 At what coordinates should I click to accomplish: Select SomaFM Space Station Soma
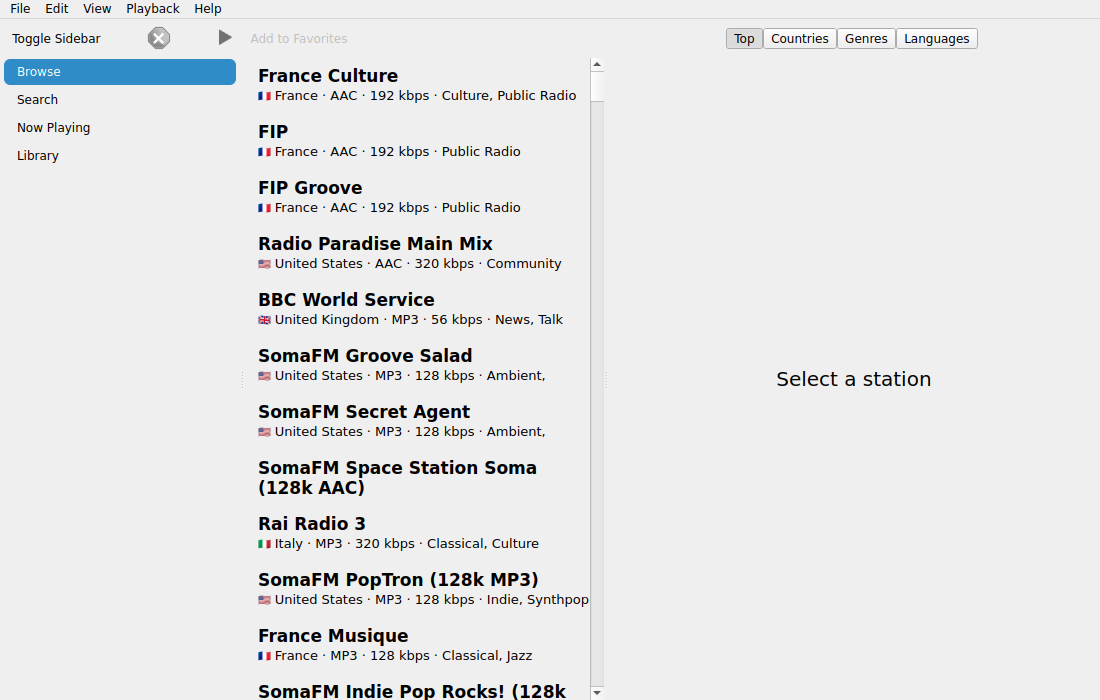tap(422, 478)
